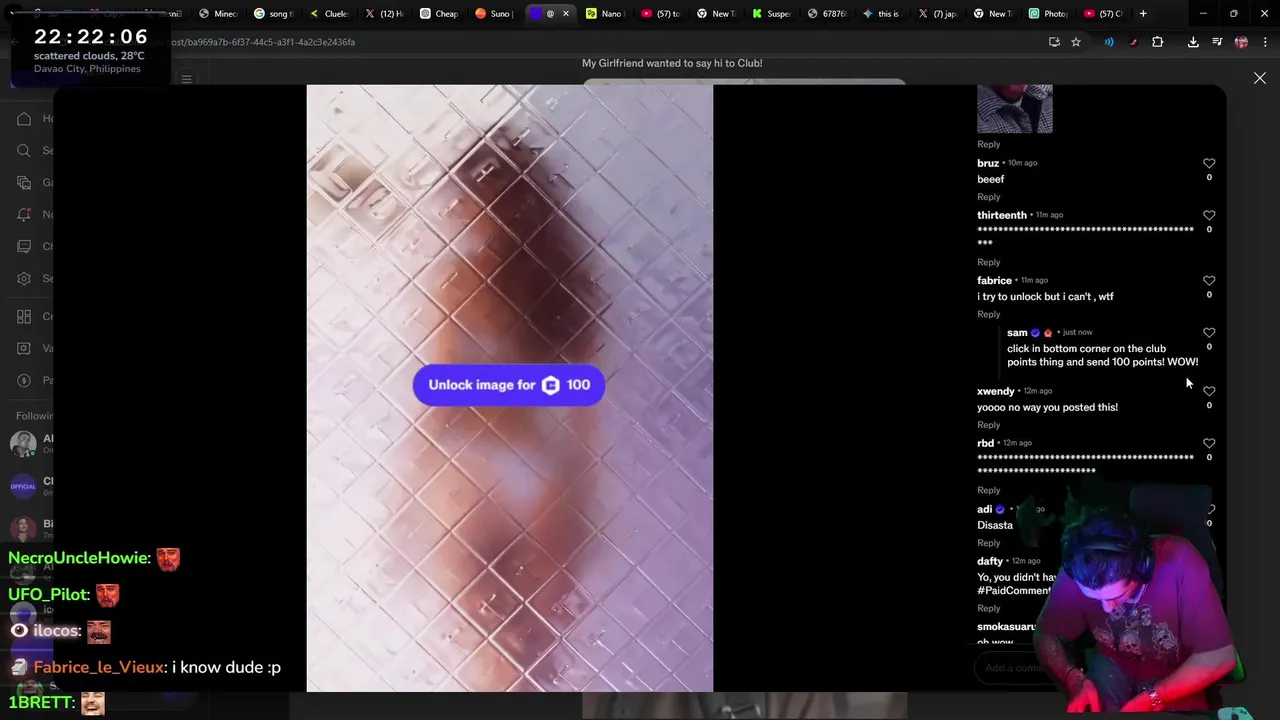Switch to the song browser tab
Image resolution: width=1280 pixels, height=720 pixels.
(273, 14)
